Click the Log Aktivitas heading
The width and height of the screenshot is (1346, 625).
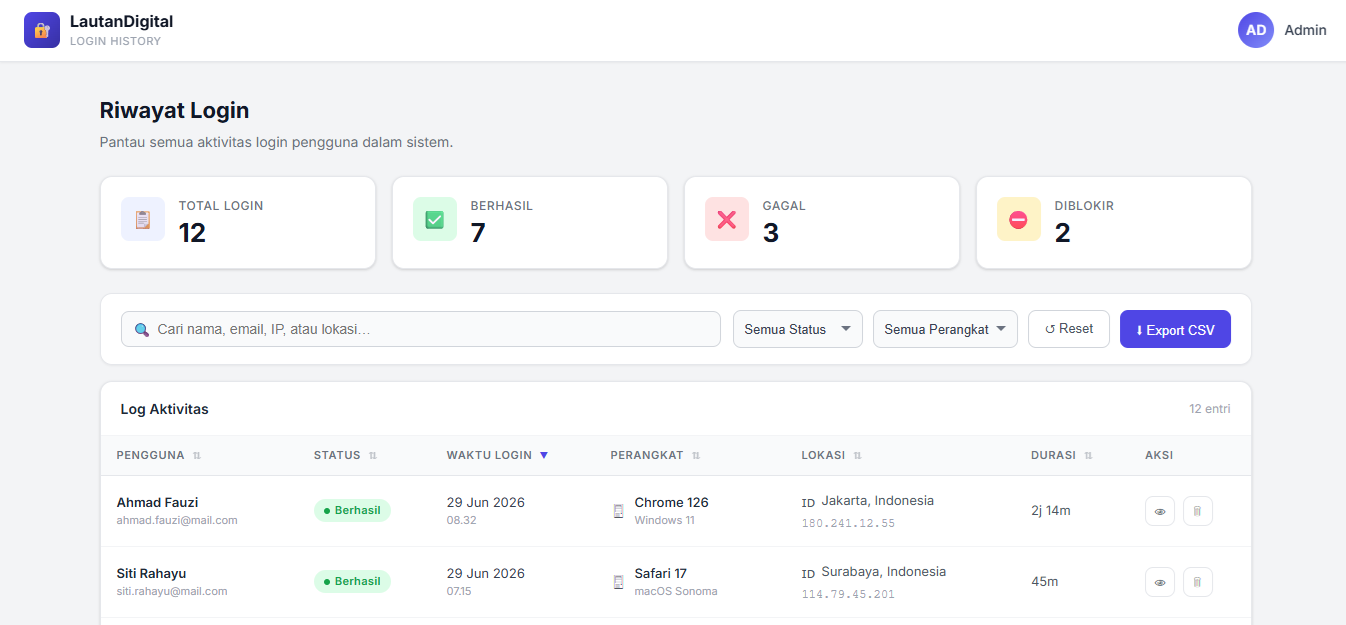pos(165,409)
